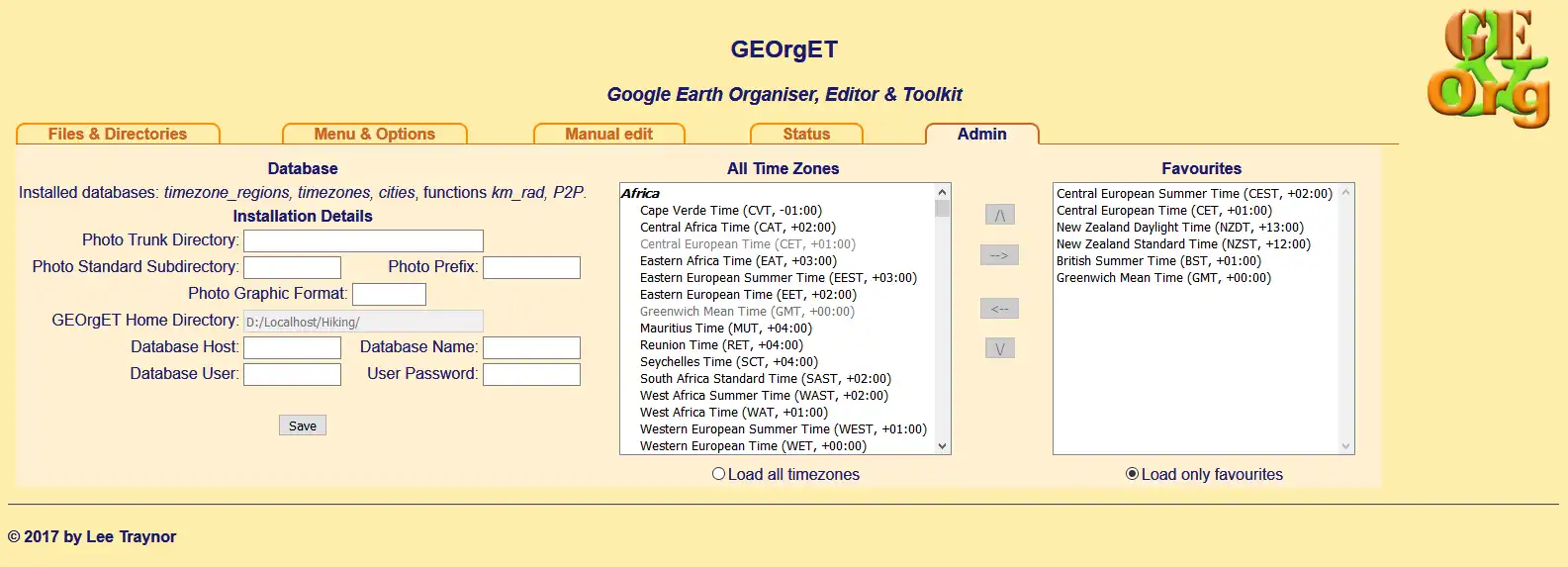Select favourite Central European Time (CET, +01:00)
1568x567 pixels.
point(1164,211)
